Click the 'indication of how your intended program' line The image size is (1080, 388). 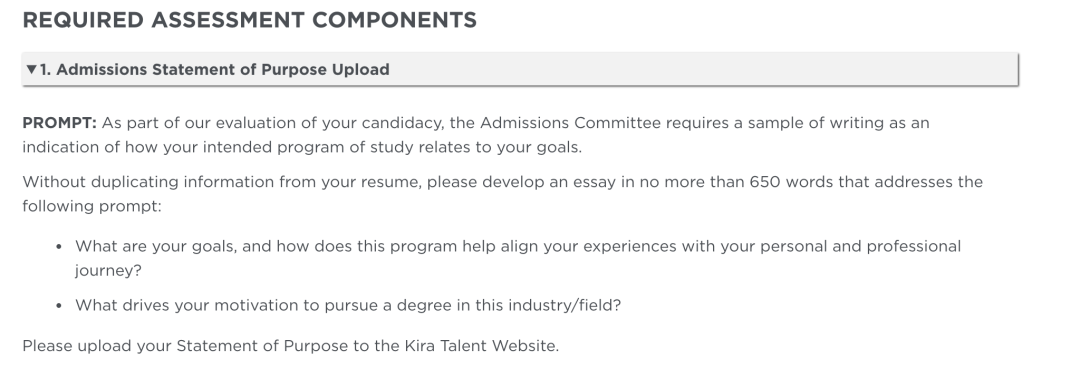pyautogui.click(x=302, y=147)
